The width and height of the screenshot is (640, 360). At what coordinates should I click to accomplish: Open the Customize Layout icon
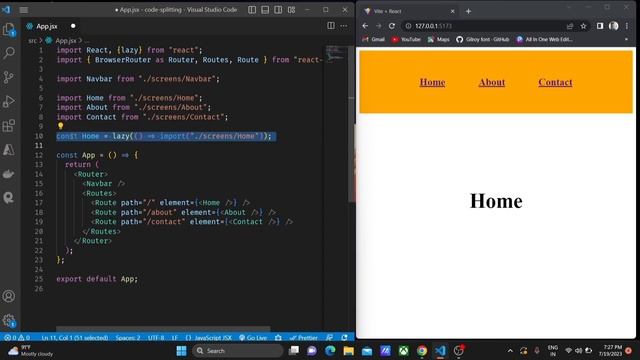pyautogui.click(x=291, y=10)
